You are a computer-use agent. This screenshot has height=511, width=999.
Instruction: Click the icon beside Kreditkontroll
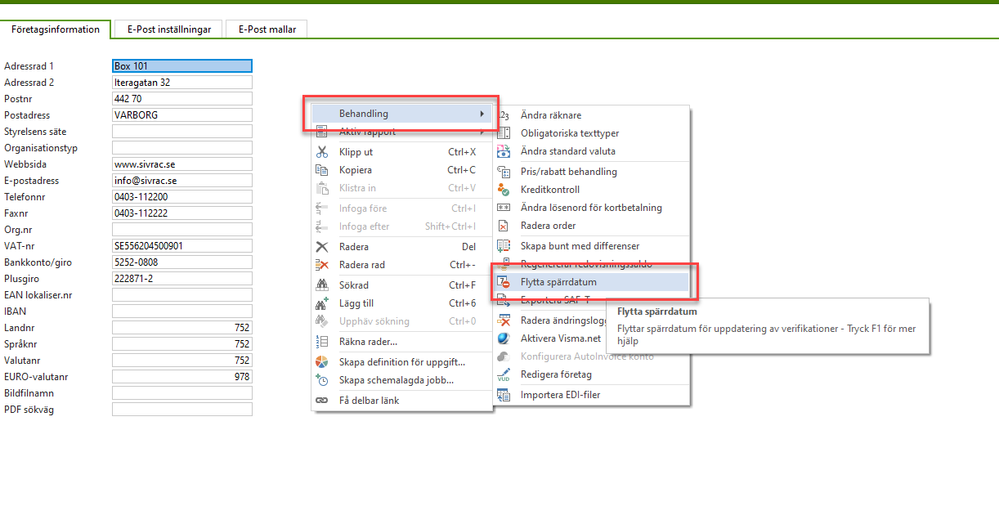pyautogui.click(x=504, y=189)
